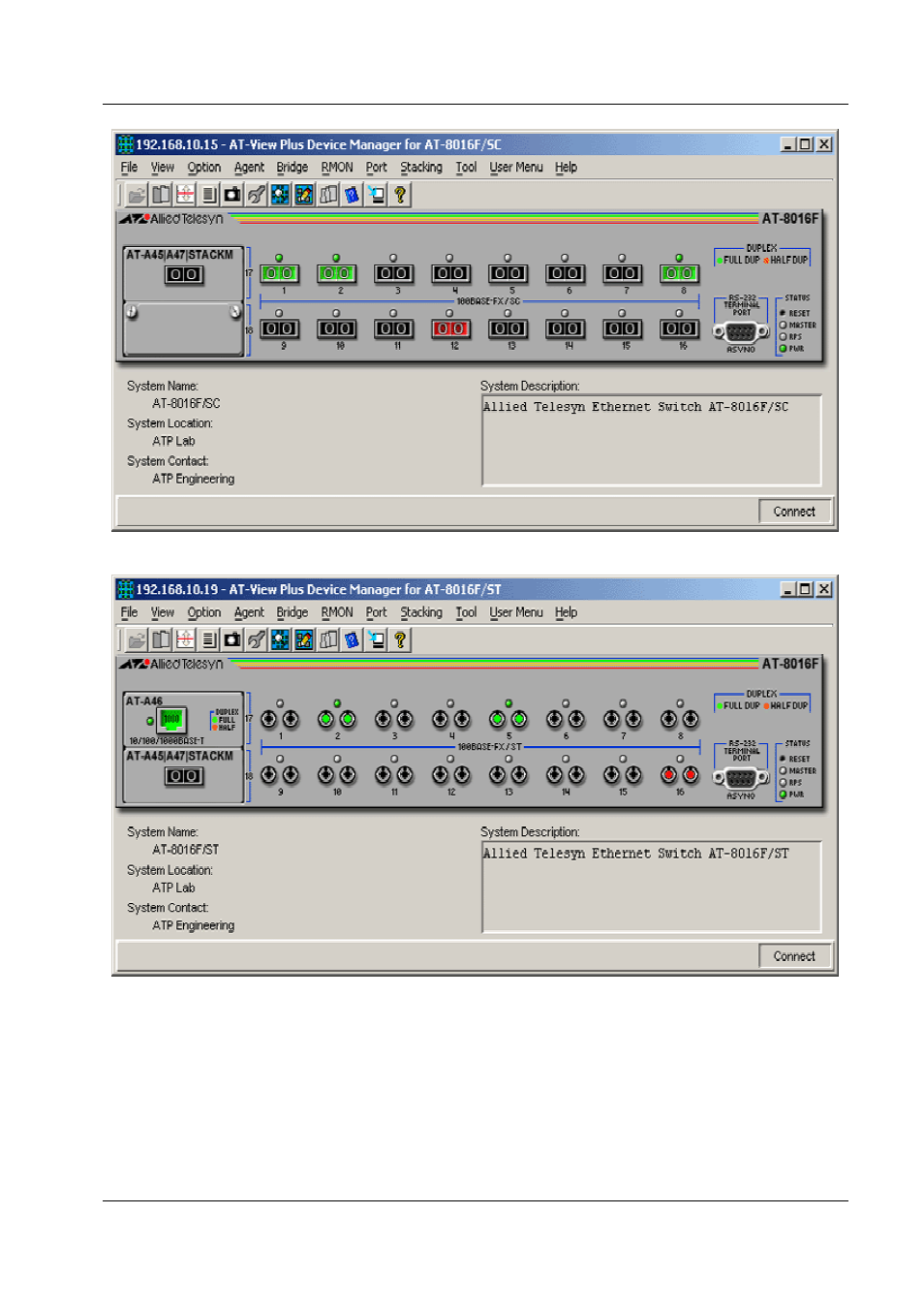Open Option menu in AT-8016F/SC window

[x=203, y=168]
